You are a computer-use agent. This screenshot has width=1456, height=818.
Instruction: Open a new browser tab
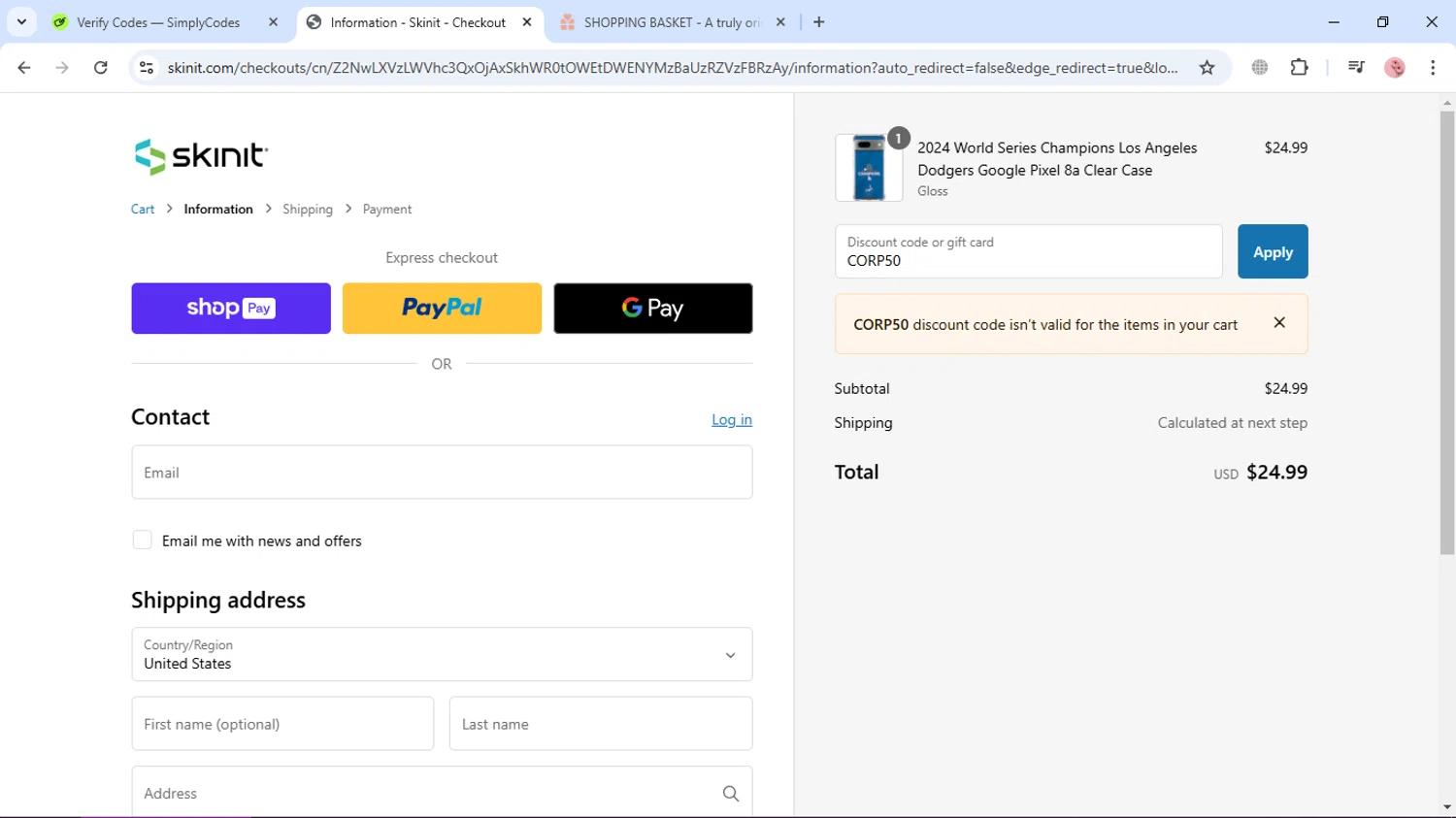point(819,22)
